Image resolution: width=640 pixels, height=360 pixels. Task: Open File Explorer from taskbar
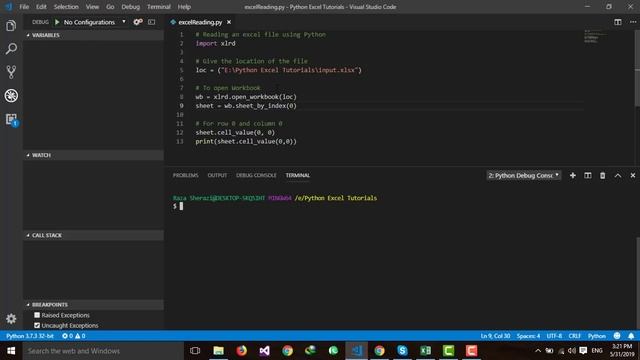point(218,351)
